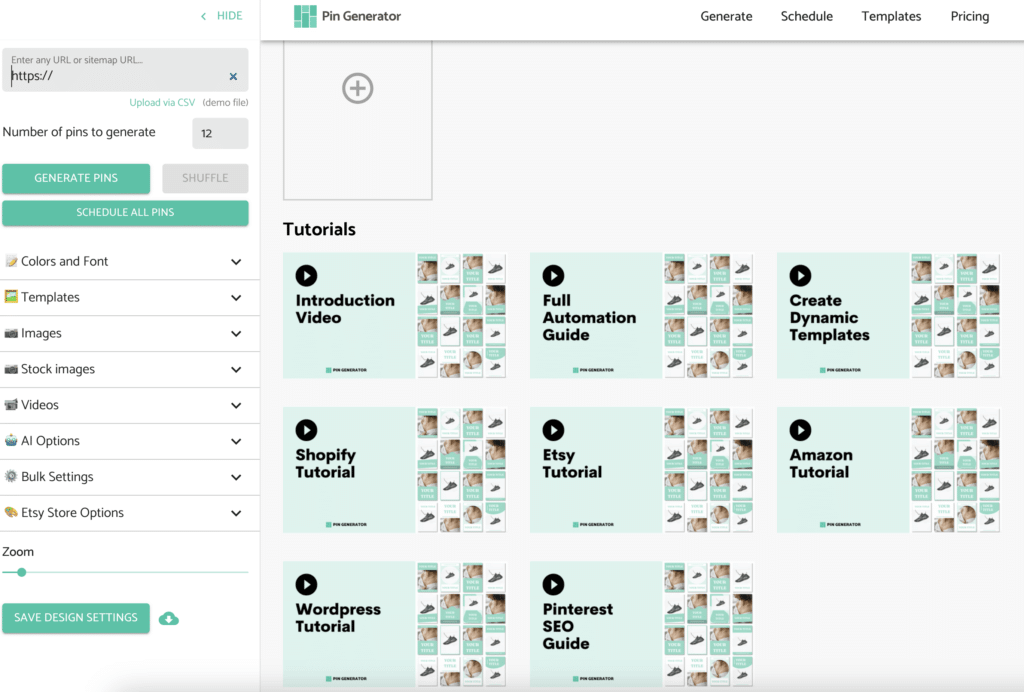Play the Full Automation Guide video

point(553,275)
